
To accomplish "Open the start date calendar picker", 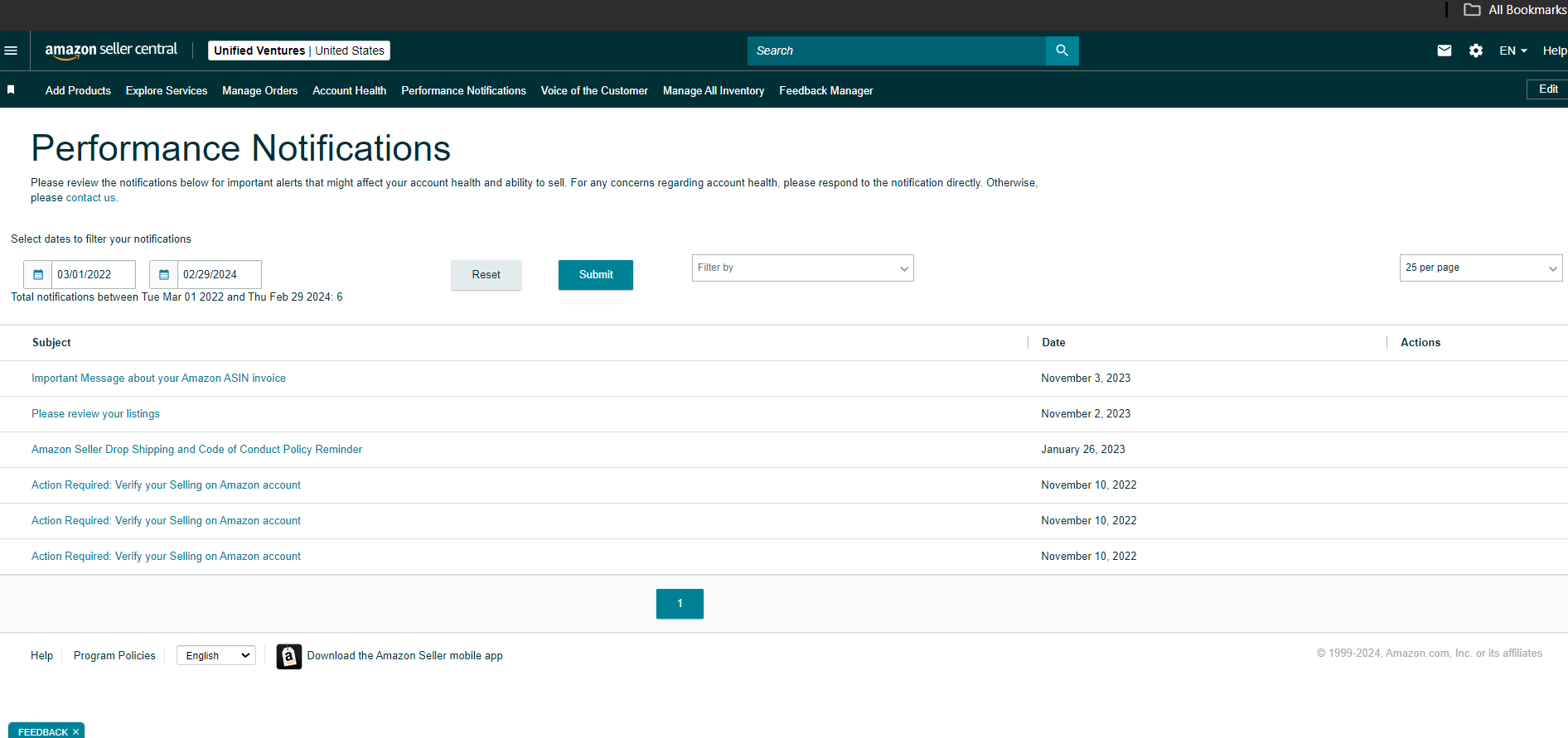I will click(x=38, y=274).
